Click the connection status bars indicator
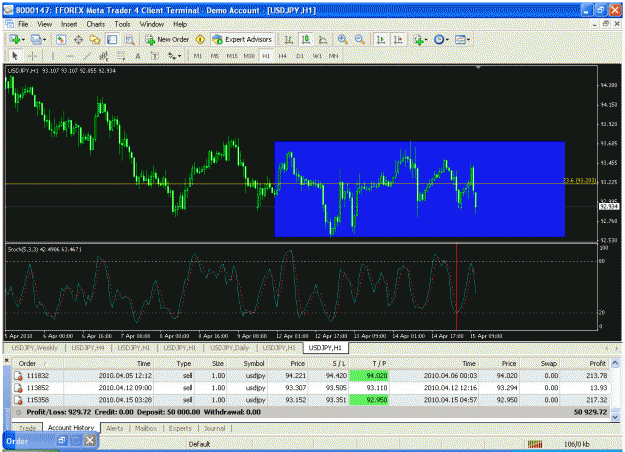 (535, 444)
